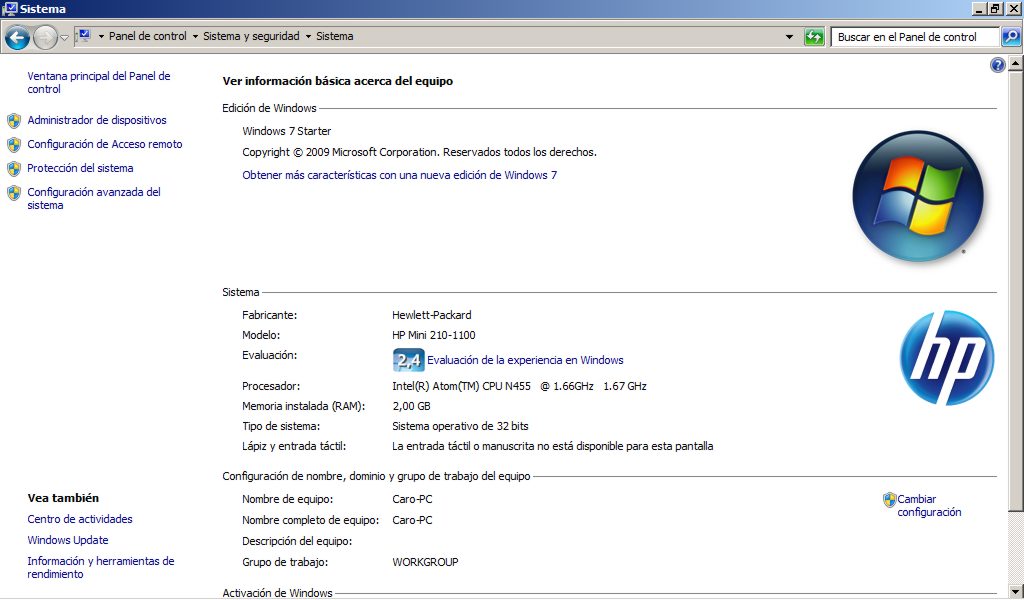Open Información y herramientas de rendimiento
1024x600 pixels.
pos(101,567)
